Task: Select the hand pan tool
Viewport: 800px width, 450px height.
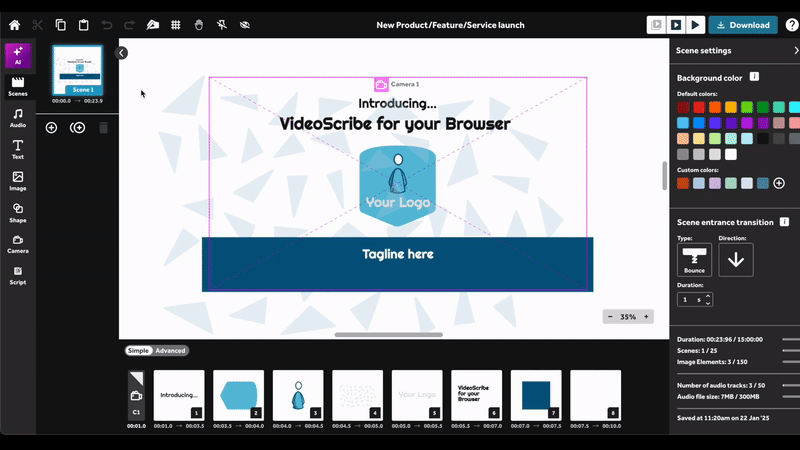Action: (x=198, y=25)
